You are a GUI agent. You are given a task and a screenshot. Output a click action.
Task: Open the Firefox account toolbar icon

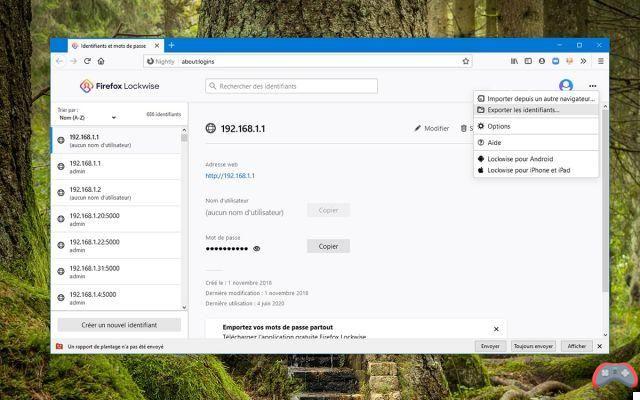click(x=542, y=61)
